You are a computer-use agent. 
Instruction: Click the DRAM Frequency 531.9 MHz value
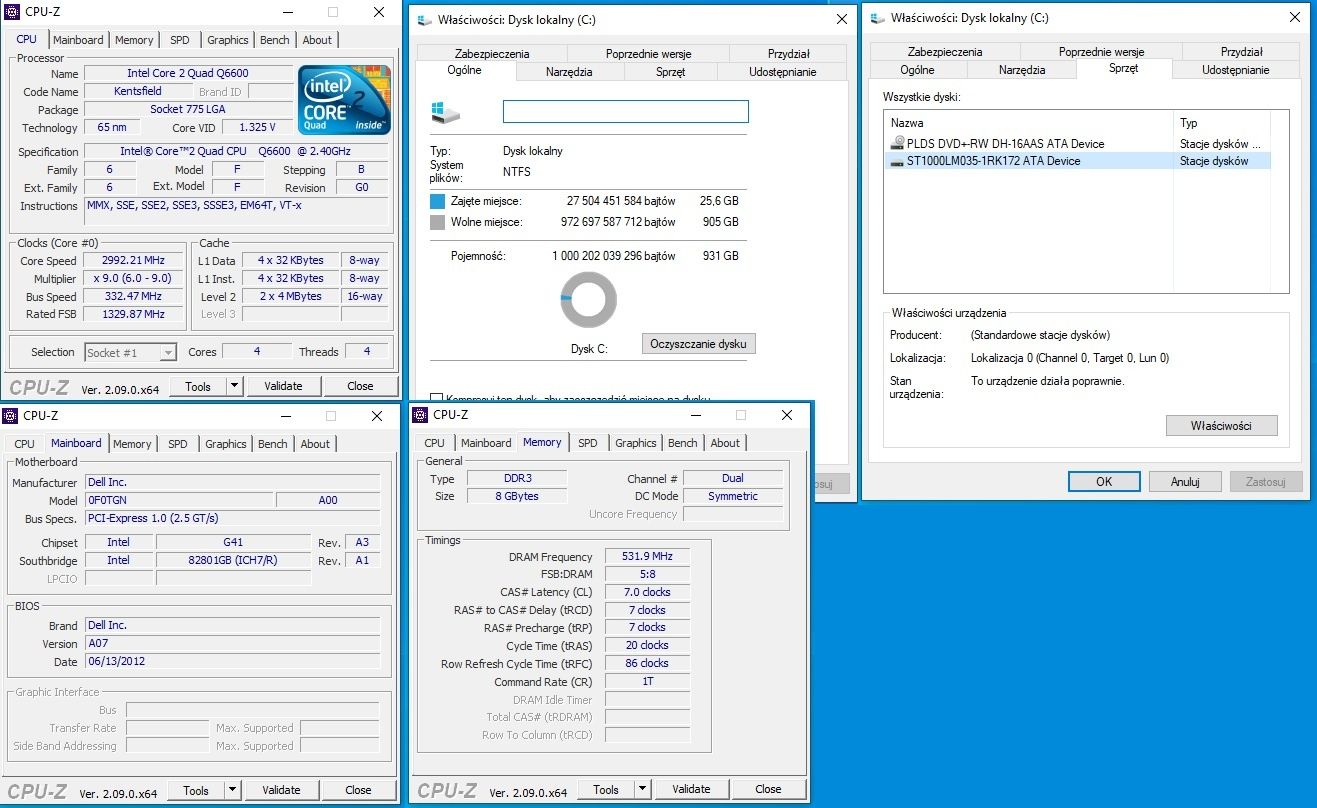coord(647,557)
